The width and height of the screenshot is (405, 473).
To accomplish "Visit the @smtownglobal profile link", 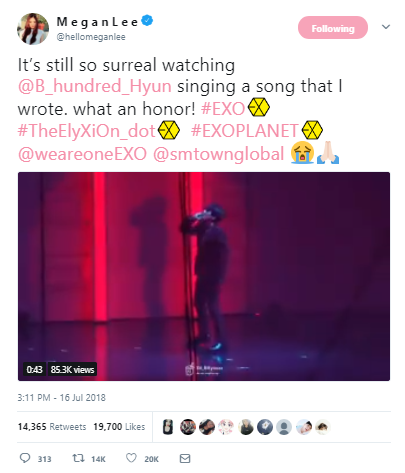I will (218, 154).
